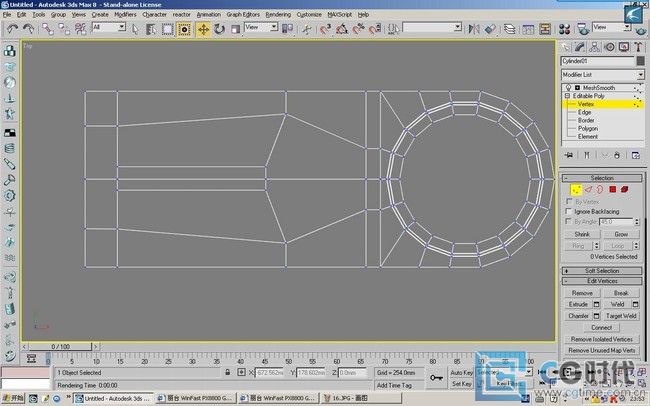Click the red Element selection level icon
Viewport: 650px width, 406px height.
625,190
